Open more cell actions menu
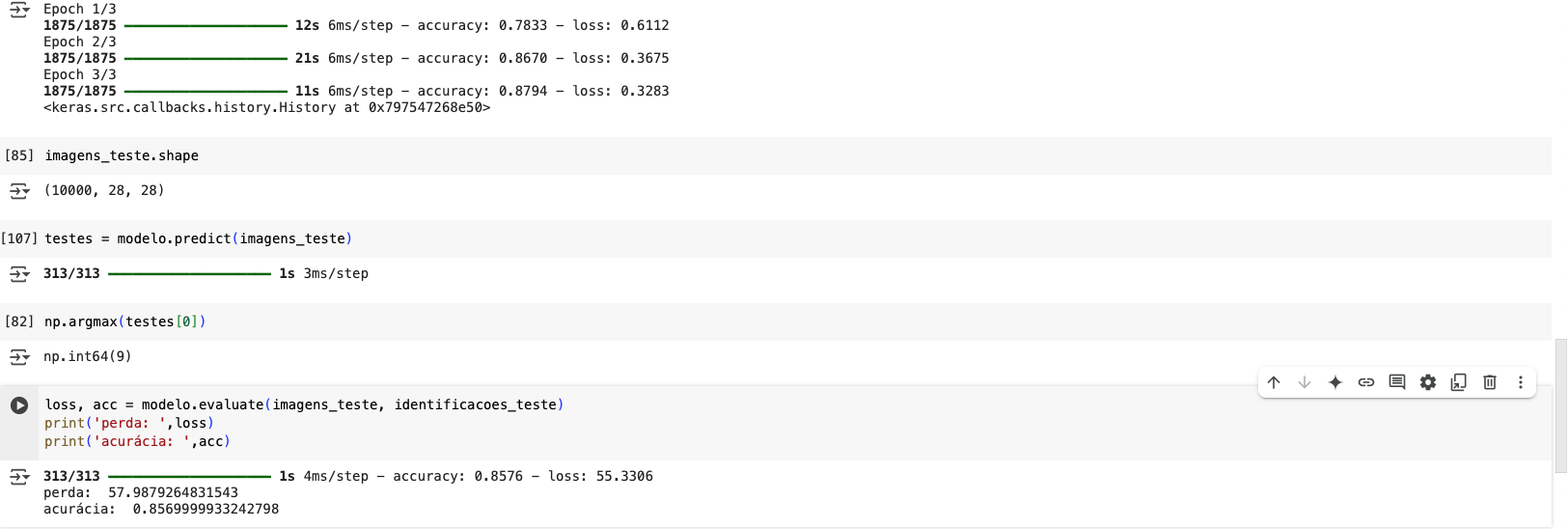The height and width of the screenshot is (529, 1568). click(1521, 382)
